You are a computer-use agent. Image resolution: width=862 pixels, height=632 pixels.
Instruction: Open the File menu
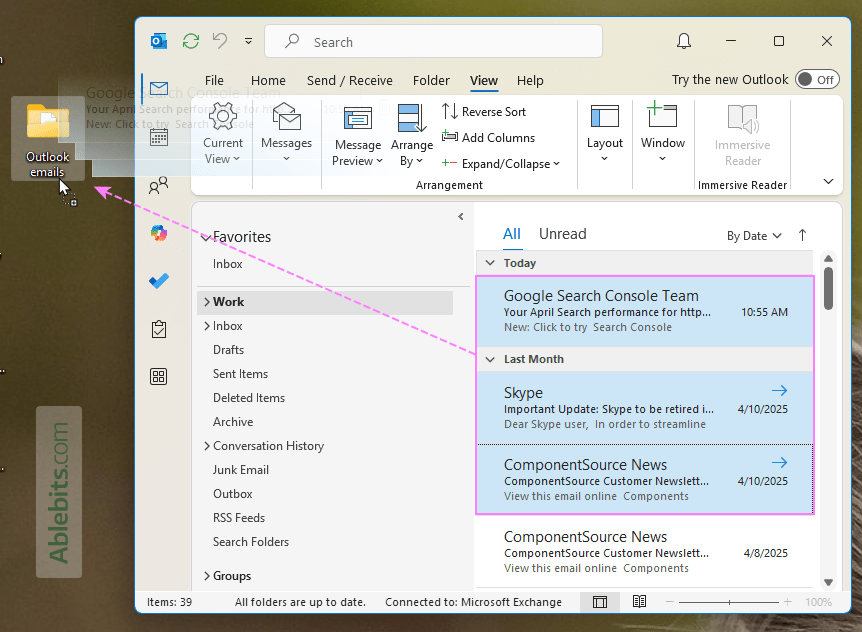point(214,81)
